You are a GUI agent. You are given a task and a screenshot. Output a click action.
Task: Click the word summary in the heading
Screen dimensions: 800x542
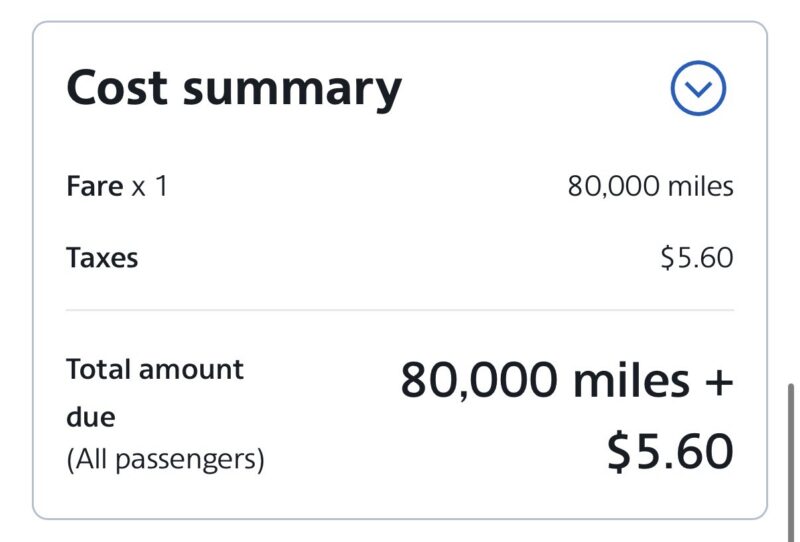pos(292,89)
